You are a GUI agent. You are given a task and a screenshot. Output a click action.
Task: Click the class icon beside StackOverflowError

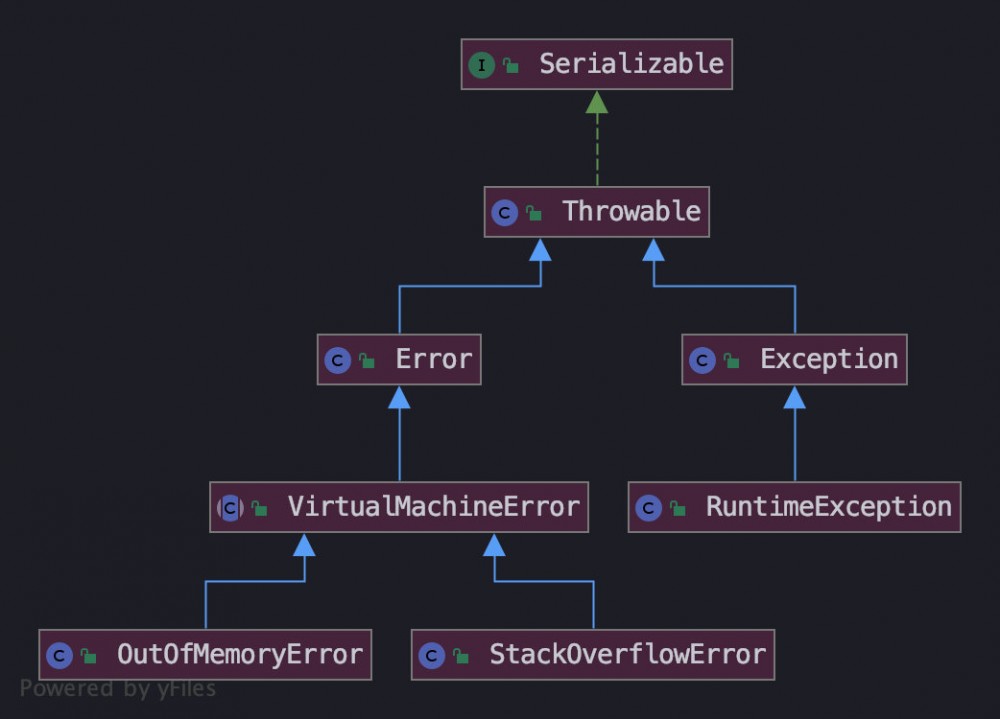click(x=432, y=657)
